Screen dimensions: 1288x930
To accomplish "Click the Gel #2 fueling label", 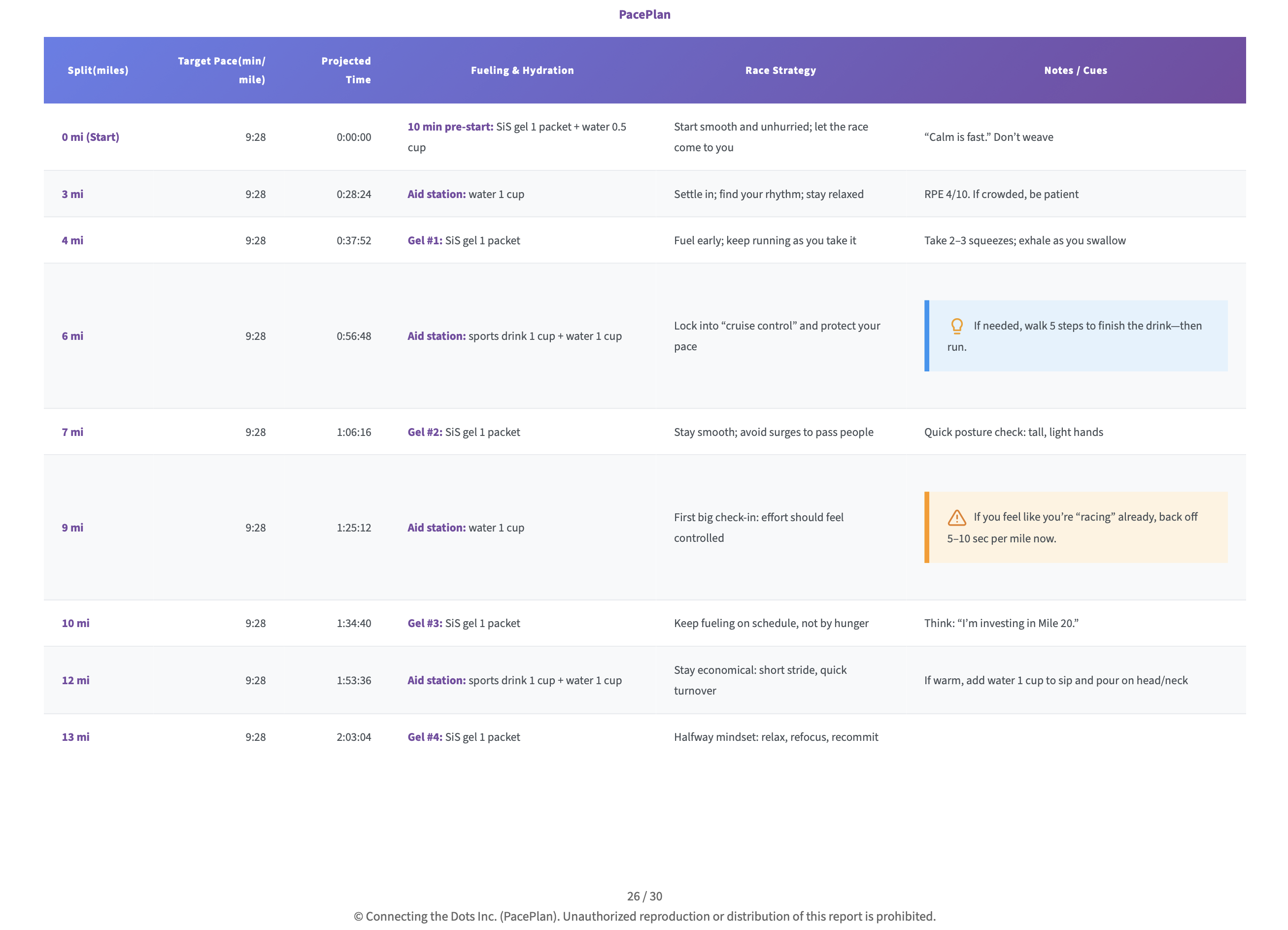I will [x=425, y=432].
